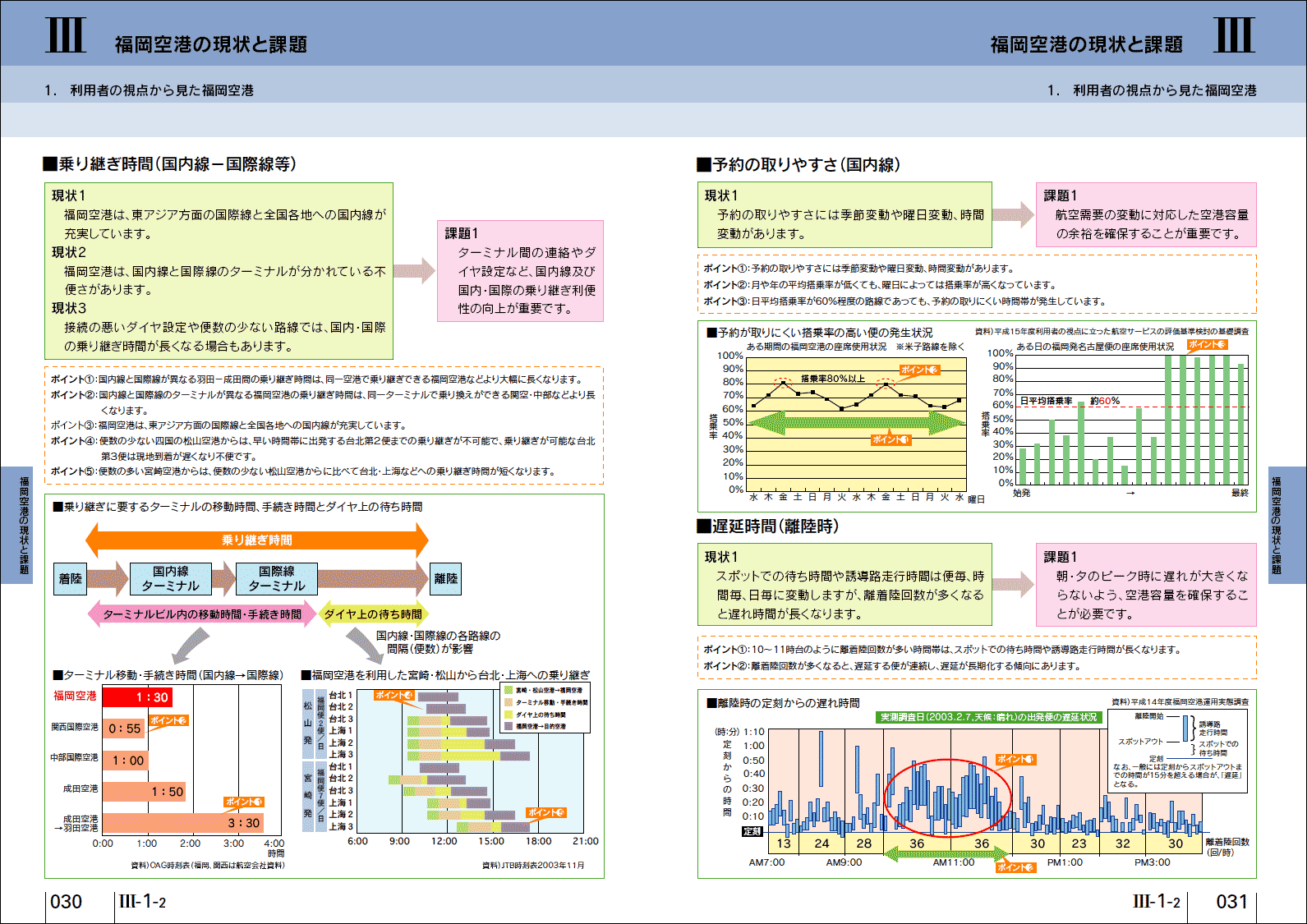Click the source note 資料)平成14年度福岡空港運用実態調査

1180,702
